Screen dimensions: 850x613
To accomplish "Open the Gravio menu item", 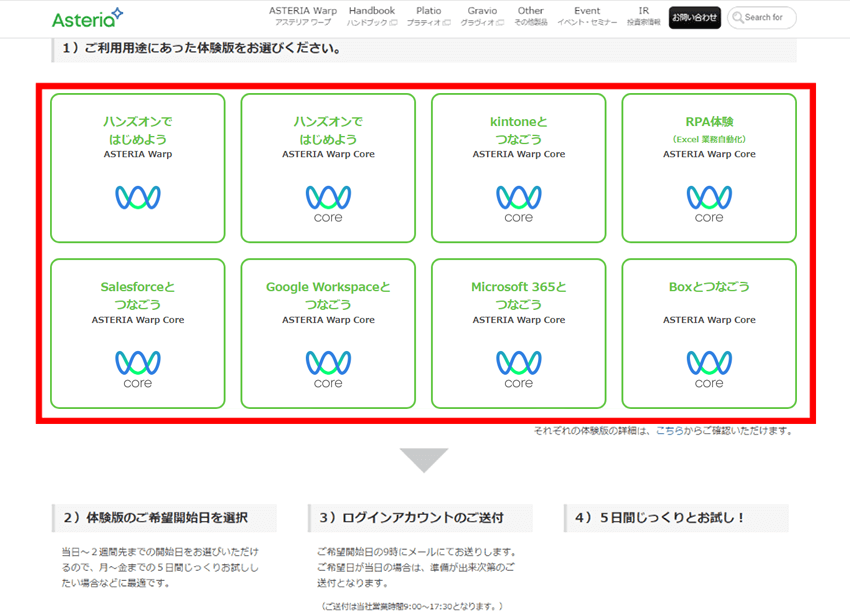I will pyautogui.click(x=482, y=16).
